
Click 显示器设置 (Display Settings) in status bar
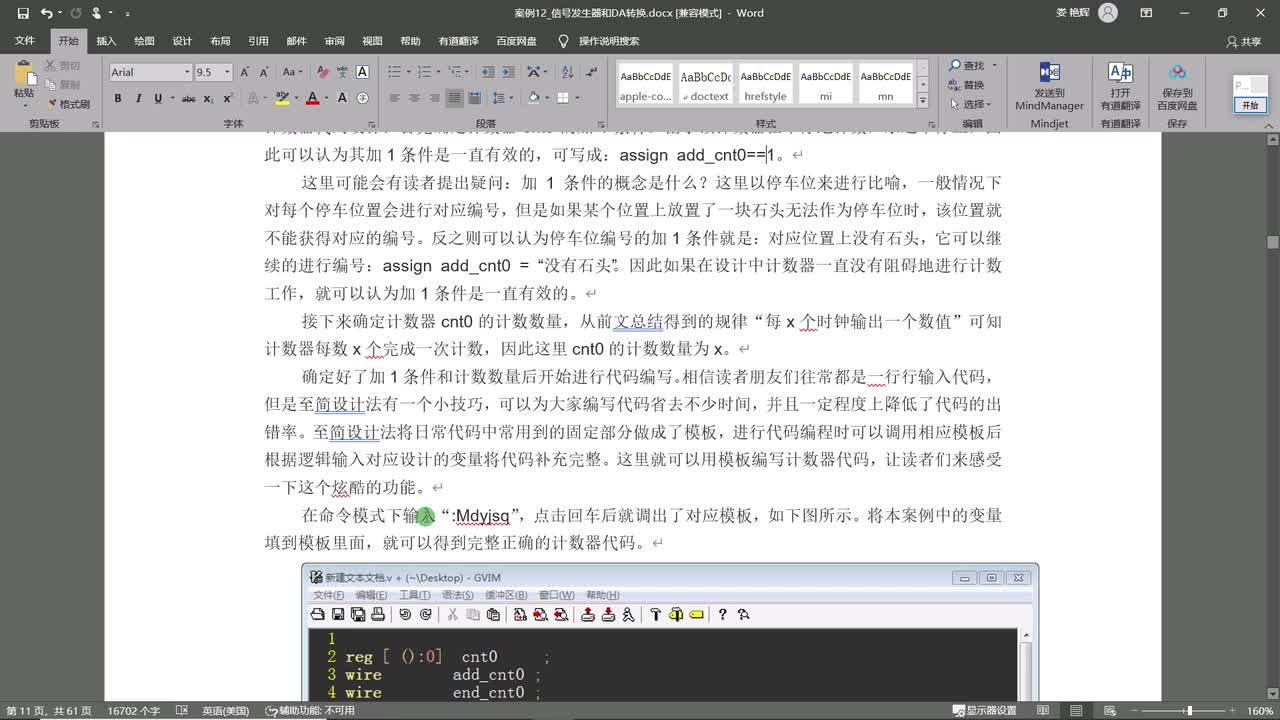[984, 711]
